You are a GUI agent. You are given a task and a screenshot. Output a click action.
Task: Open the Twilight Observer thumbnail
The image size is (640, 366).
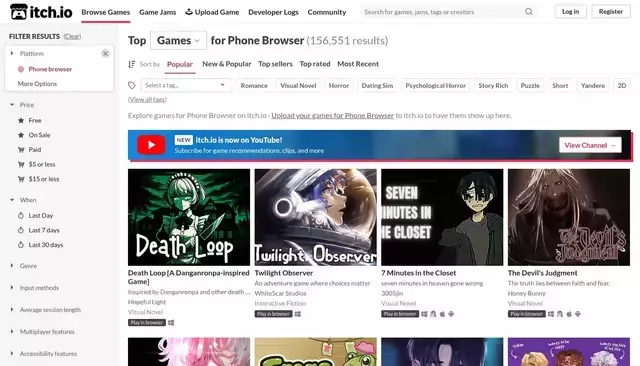point(316,217)
